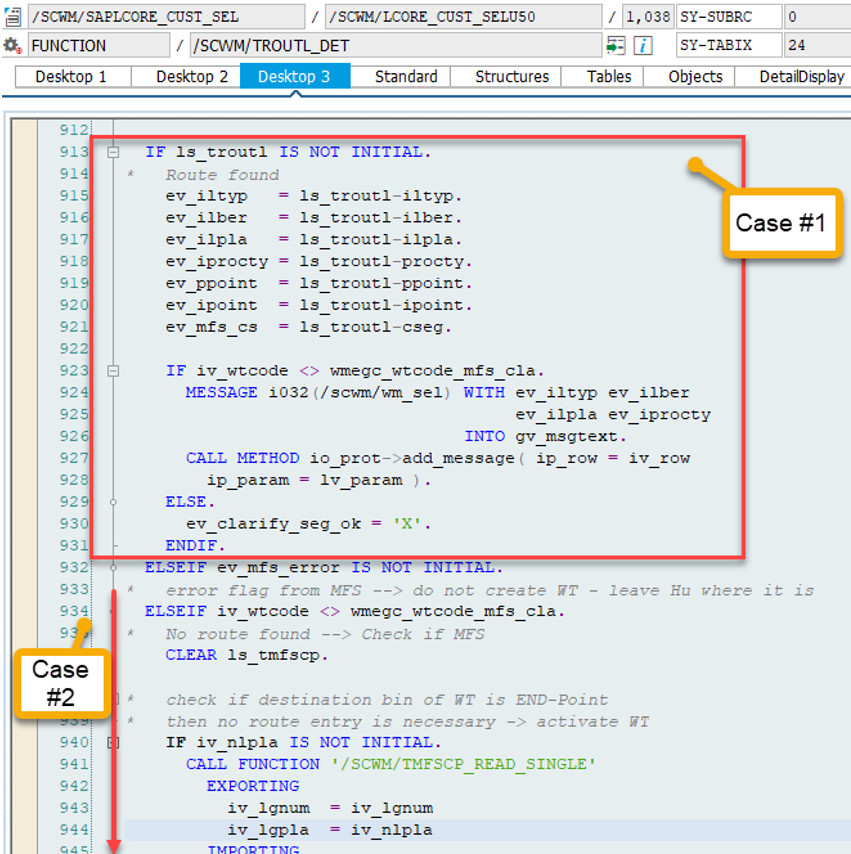
Task: Click the source program document icon
Action: pyautogui.click(x=12, y=16)
